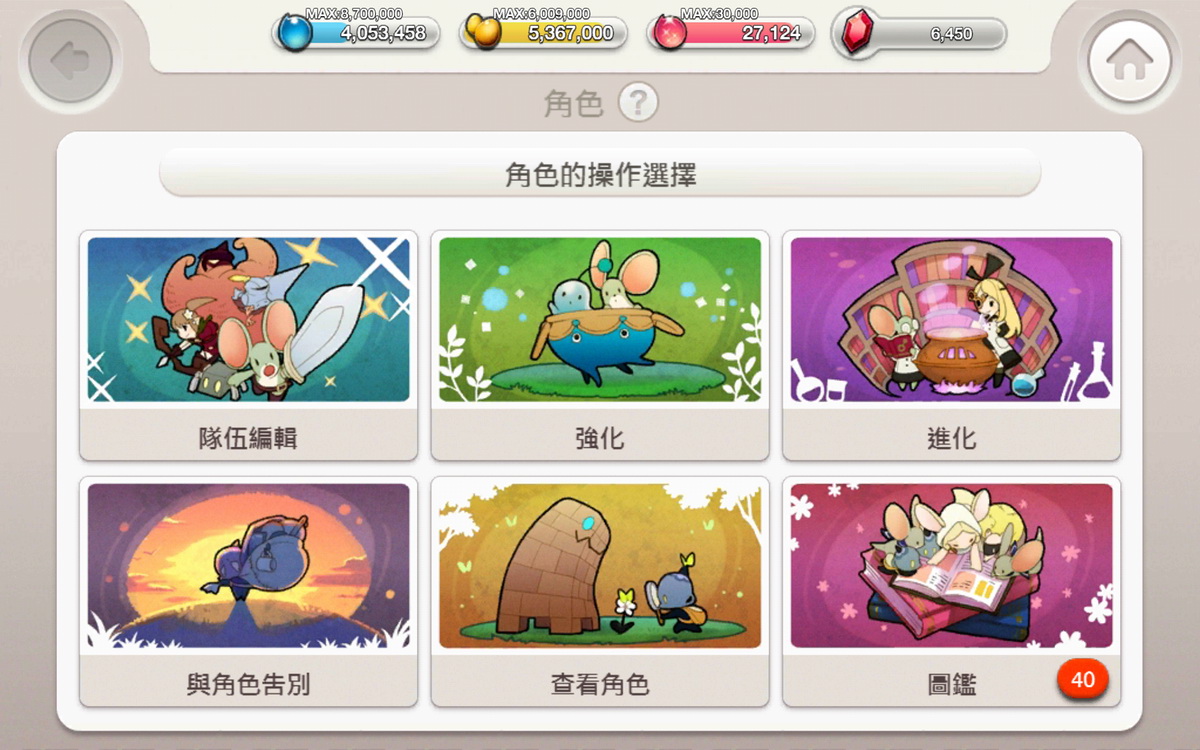Click the cauldron evolution artwork
This screenshot has width=1200, height=750.
(951, 319)
